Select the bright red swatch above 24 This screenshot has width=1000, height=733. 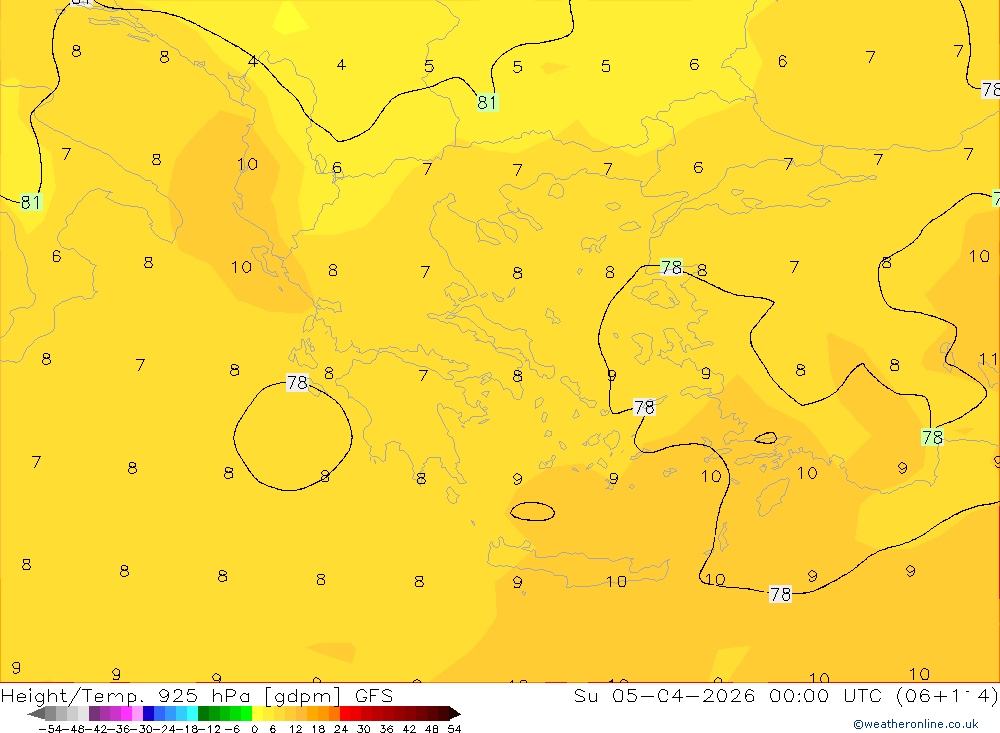coord(345,713)
